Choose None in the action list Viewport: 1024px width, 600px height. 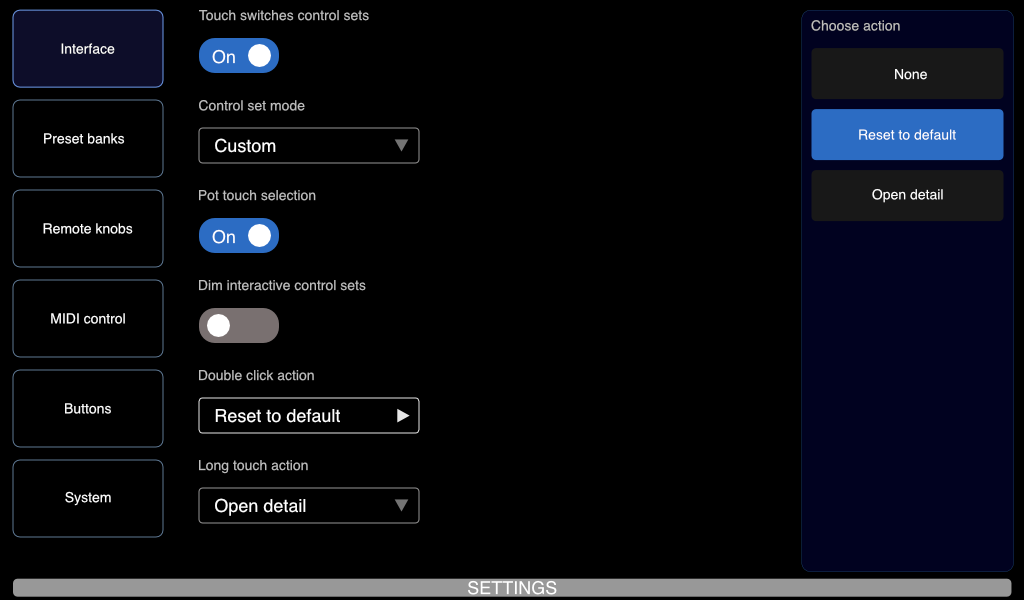(x=907, y=74)
